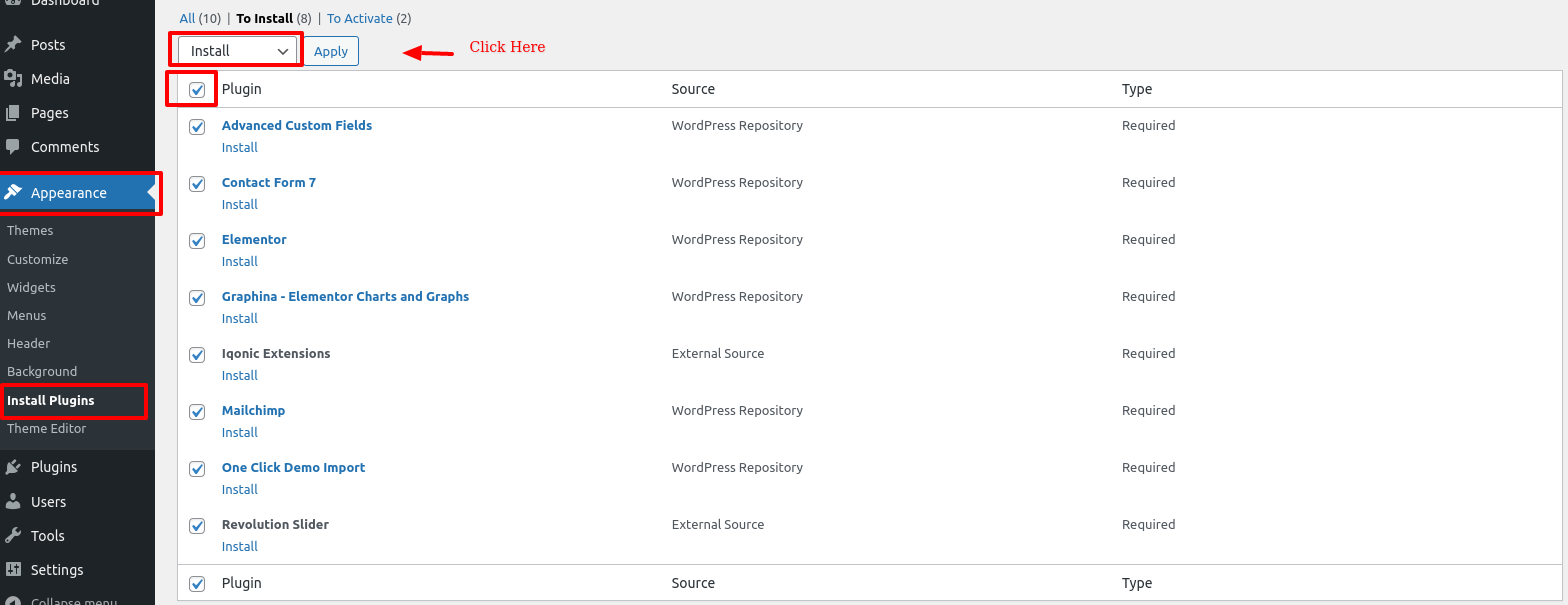The height and width of the screenshot is (605, 1568).
Task: Click Required in the Contact Form 7 row
Action: click(x=1148, y=182)
